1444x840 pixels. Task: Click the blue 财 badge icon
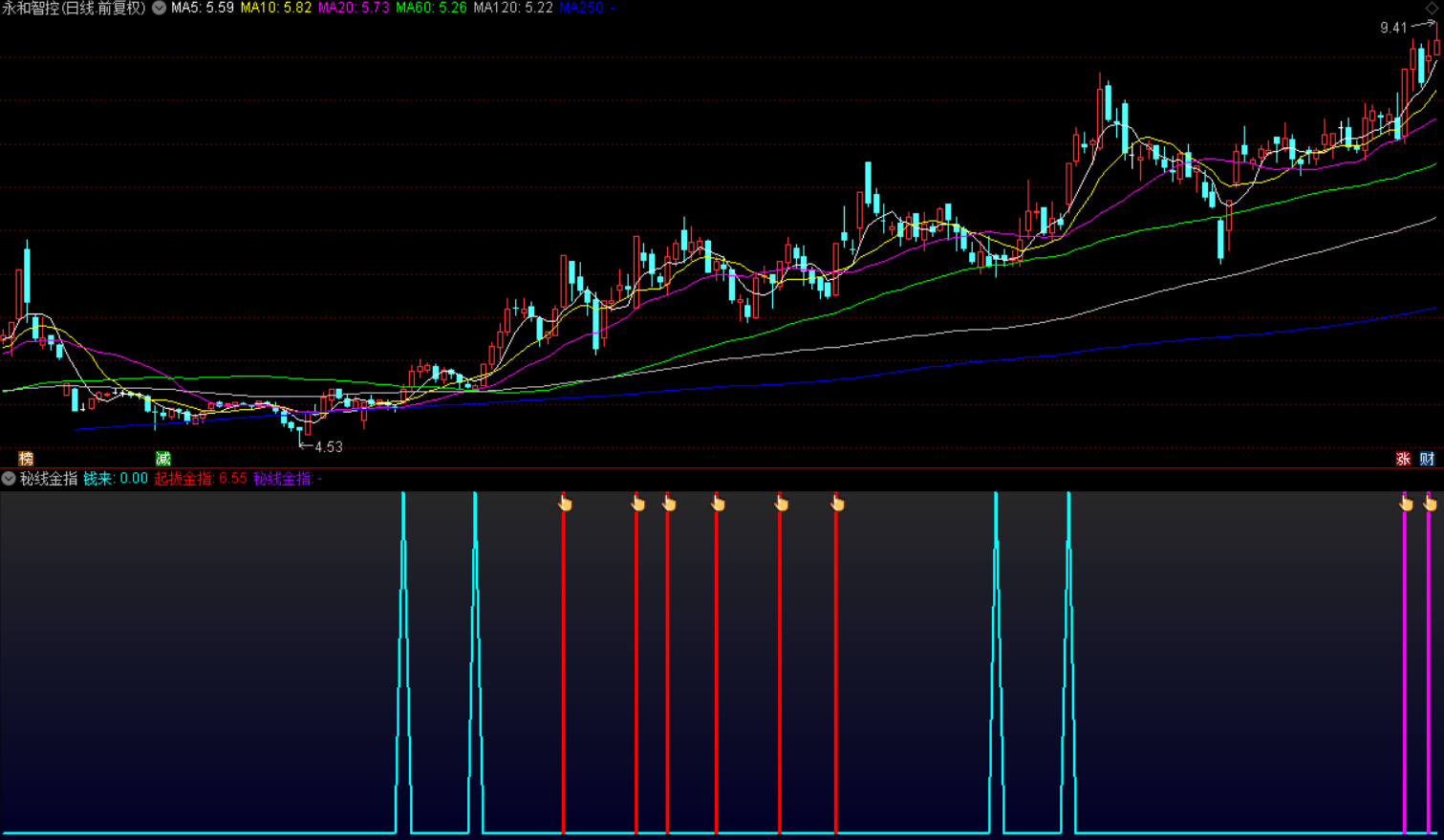[x=1427, y=459]
